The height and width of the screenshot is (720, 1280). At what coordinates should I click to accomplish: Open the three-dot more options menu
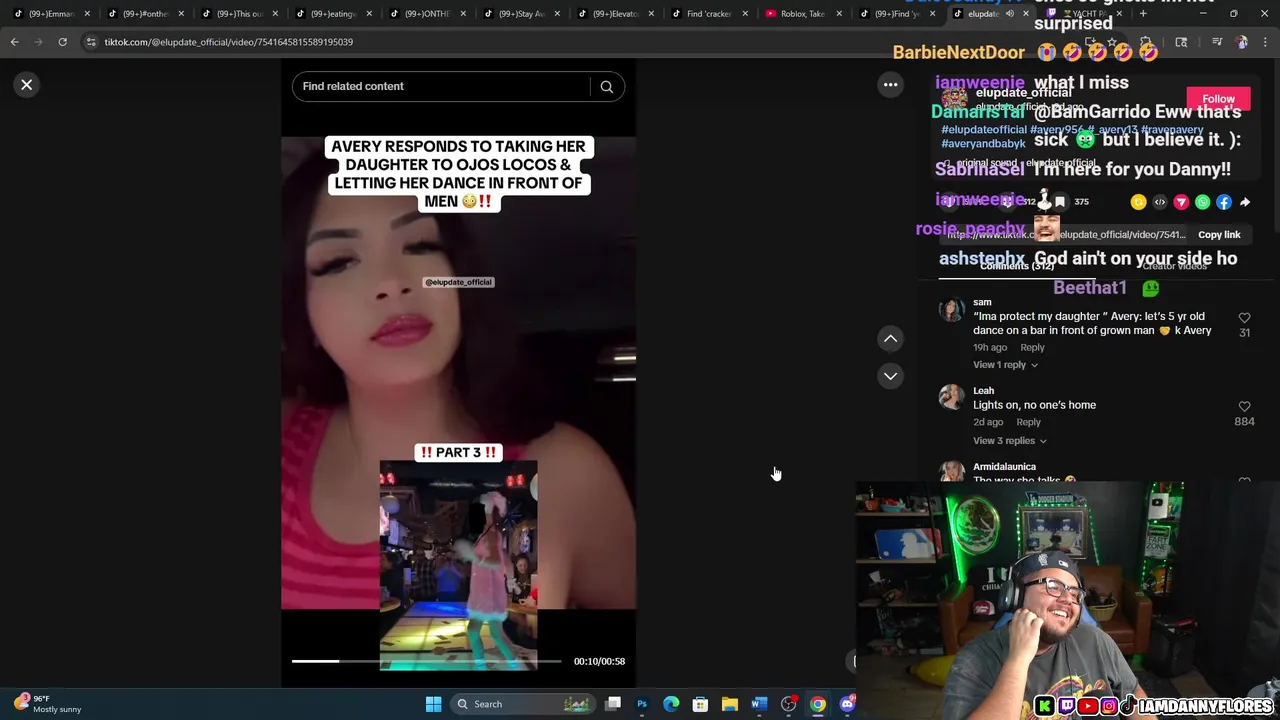pyautogui.click(x=890, y=85)
